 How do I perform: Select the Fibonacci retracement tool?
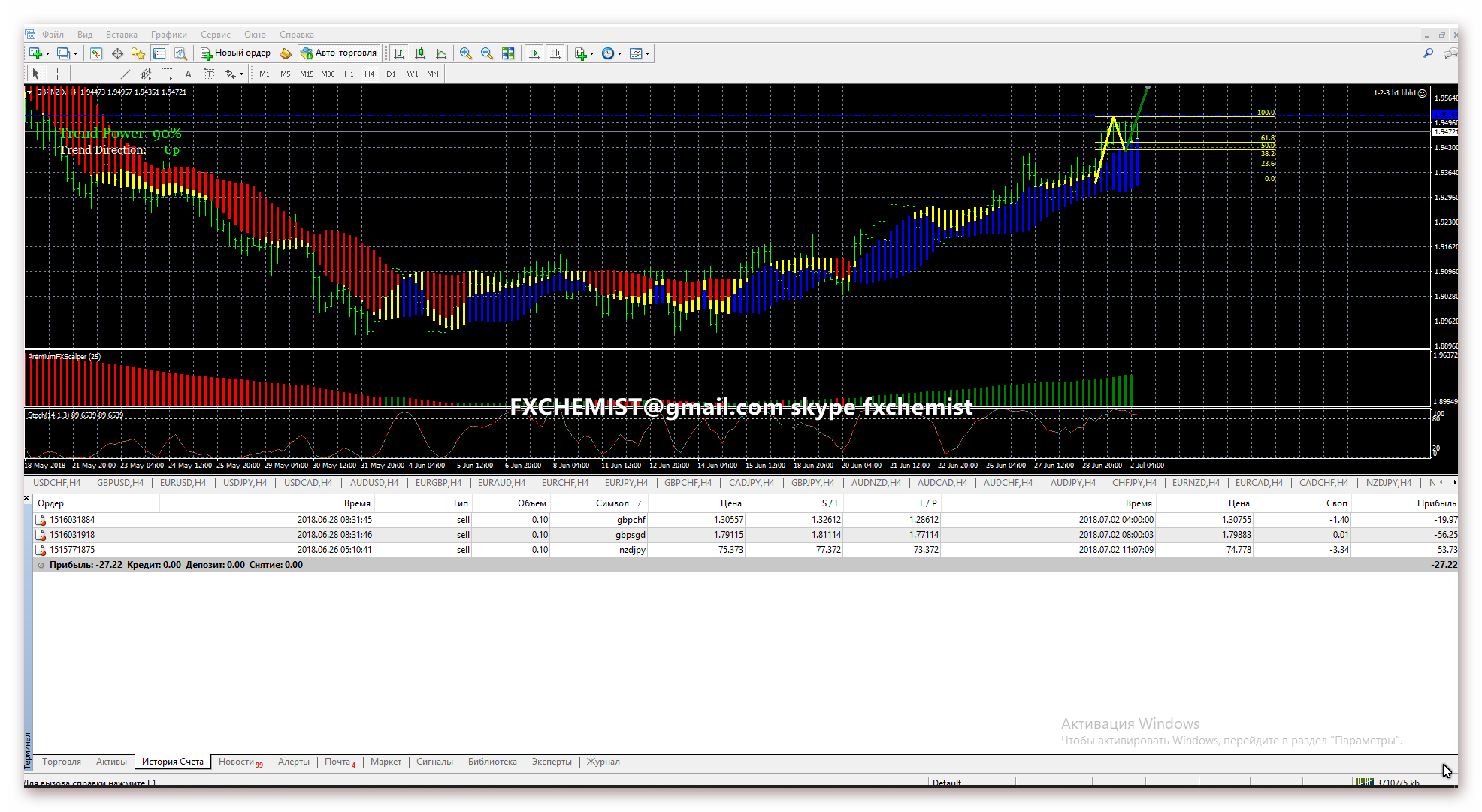[x=167, y=74]
